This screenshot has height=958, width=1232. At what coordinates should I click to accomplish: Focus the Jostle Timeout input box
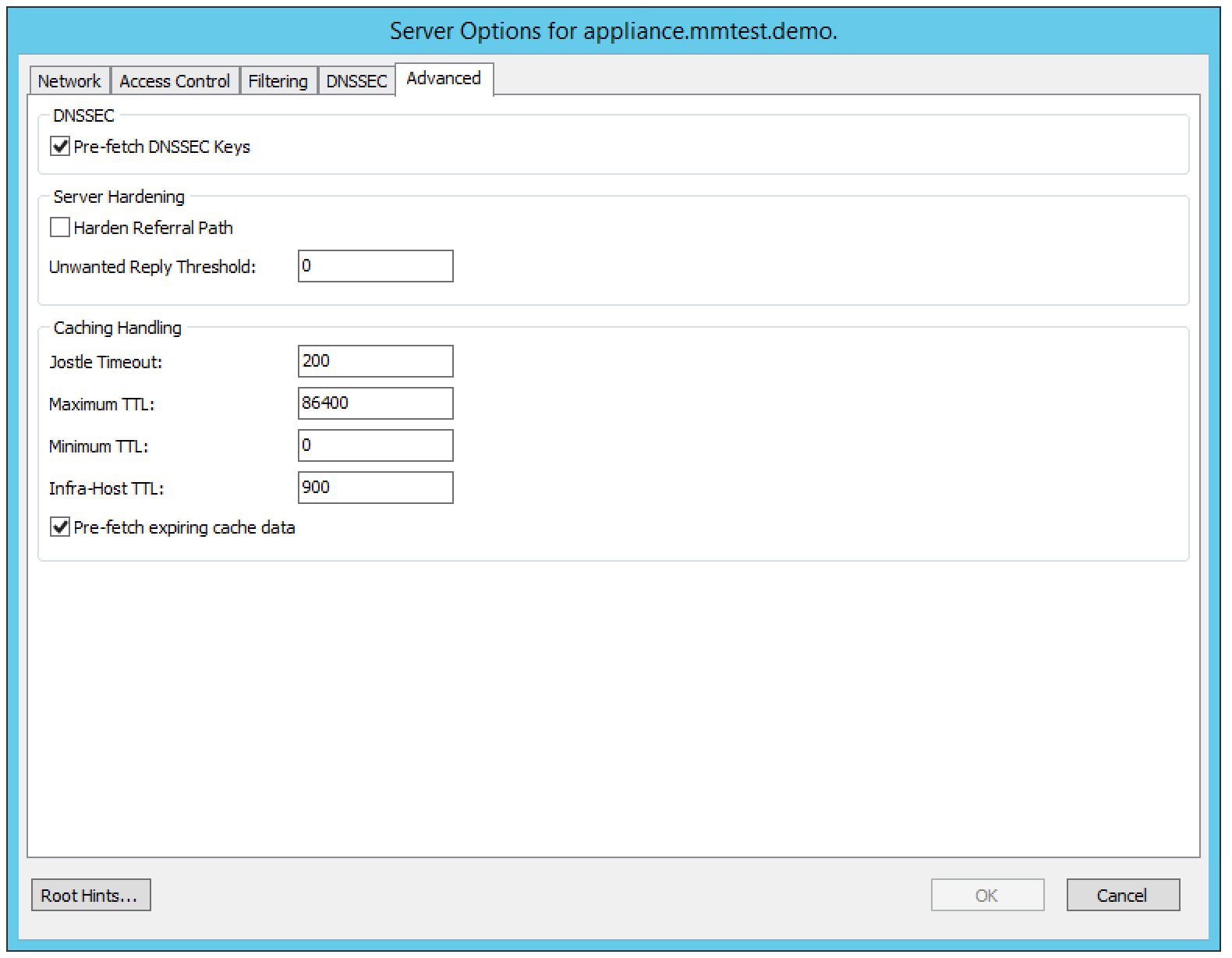pos(375,361)
